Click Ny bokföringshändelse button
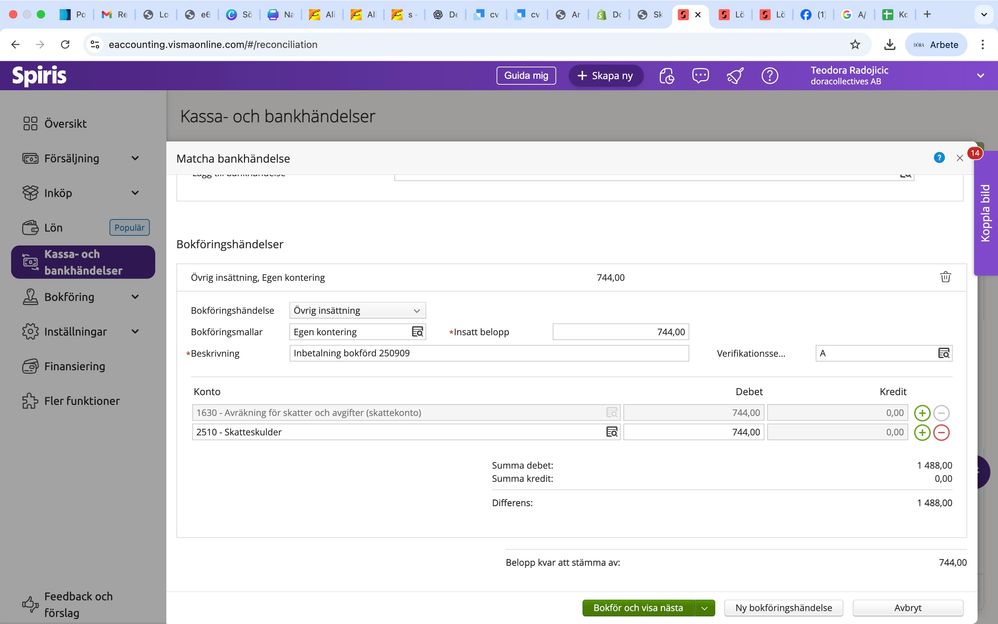Viewport: 998px width, 624px height. [784, 608]
